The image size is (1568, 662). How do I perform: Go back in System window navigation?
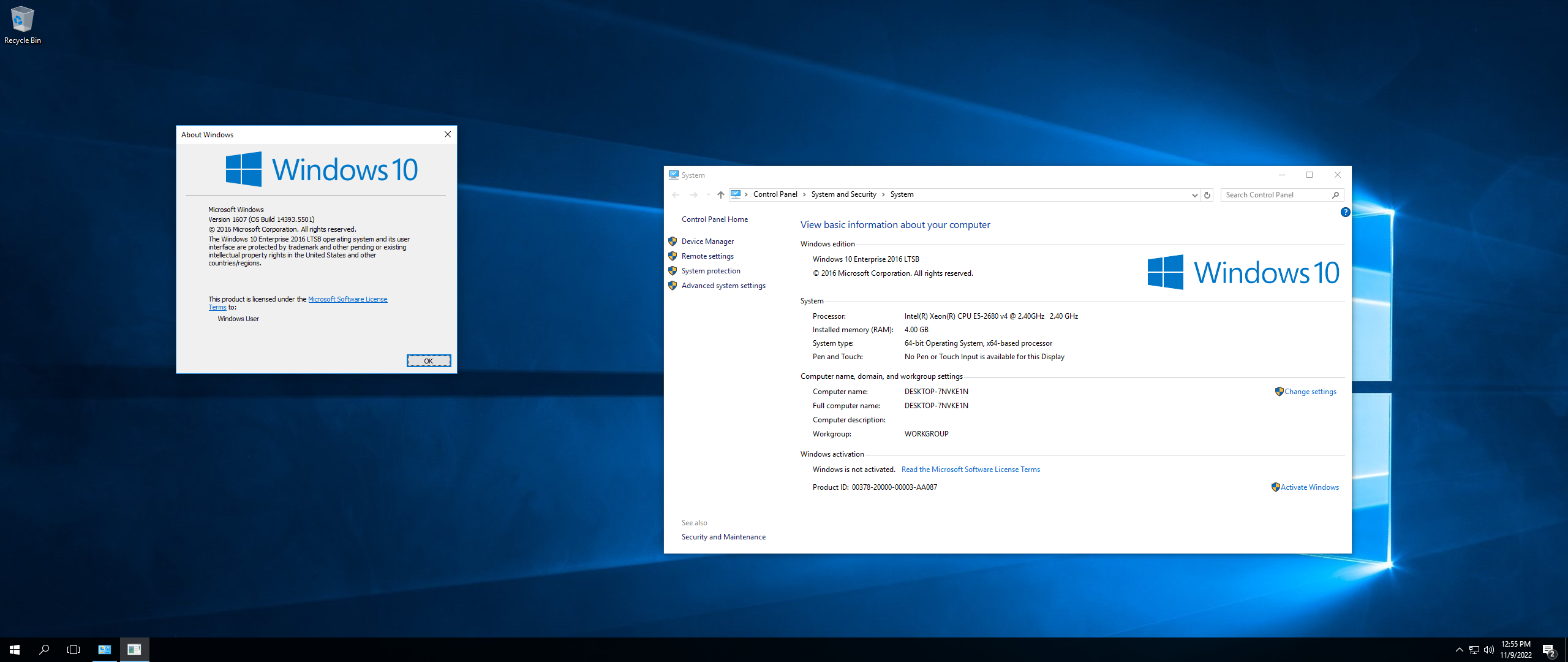[676, 195]
